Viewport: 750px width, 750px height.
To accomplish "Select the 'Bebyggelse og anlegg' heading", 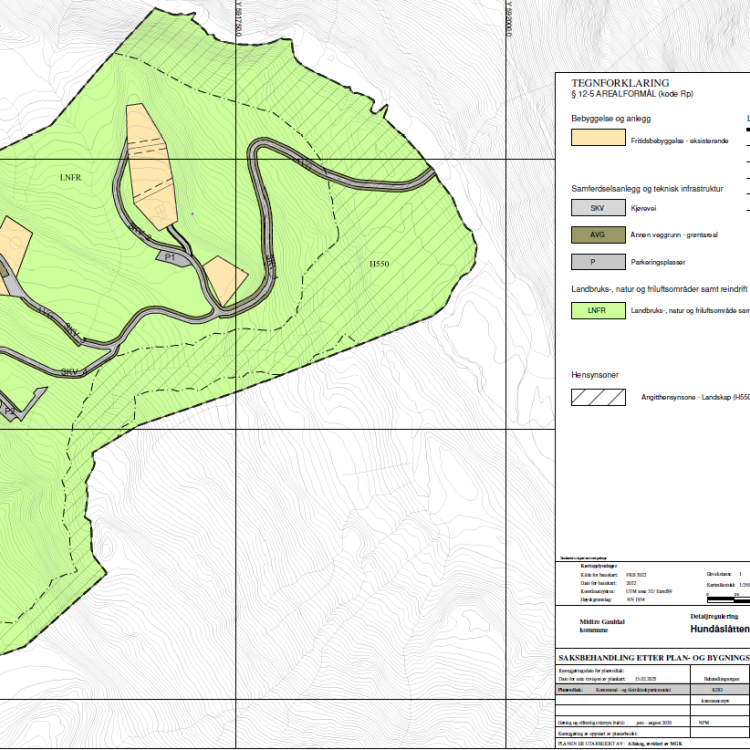I will coord(611,119).
